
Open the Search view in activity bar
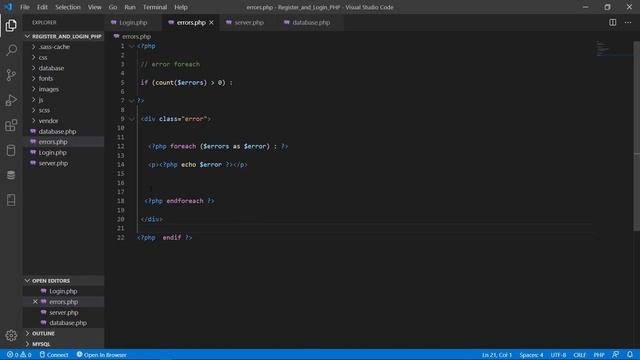(11, 50)
